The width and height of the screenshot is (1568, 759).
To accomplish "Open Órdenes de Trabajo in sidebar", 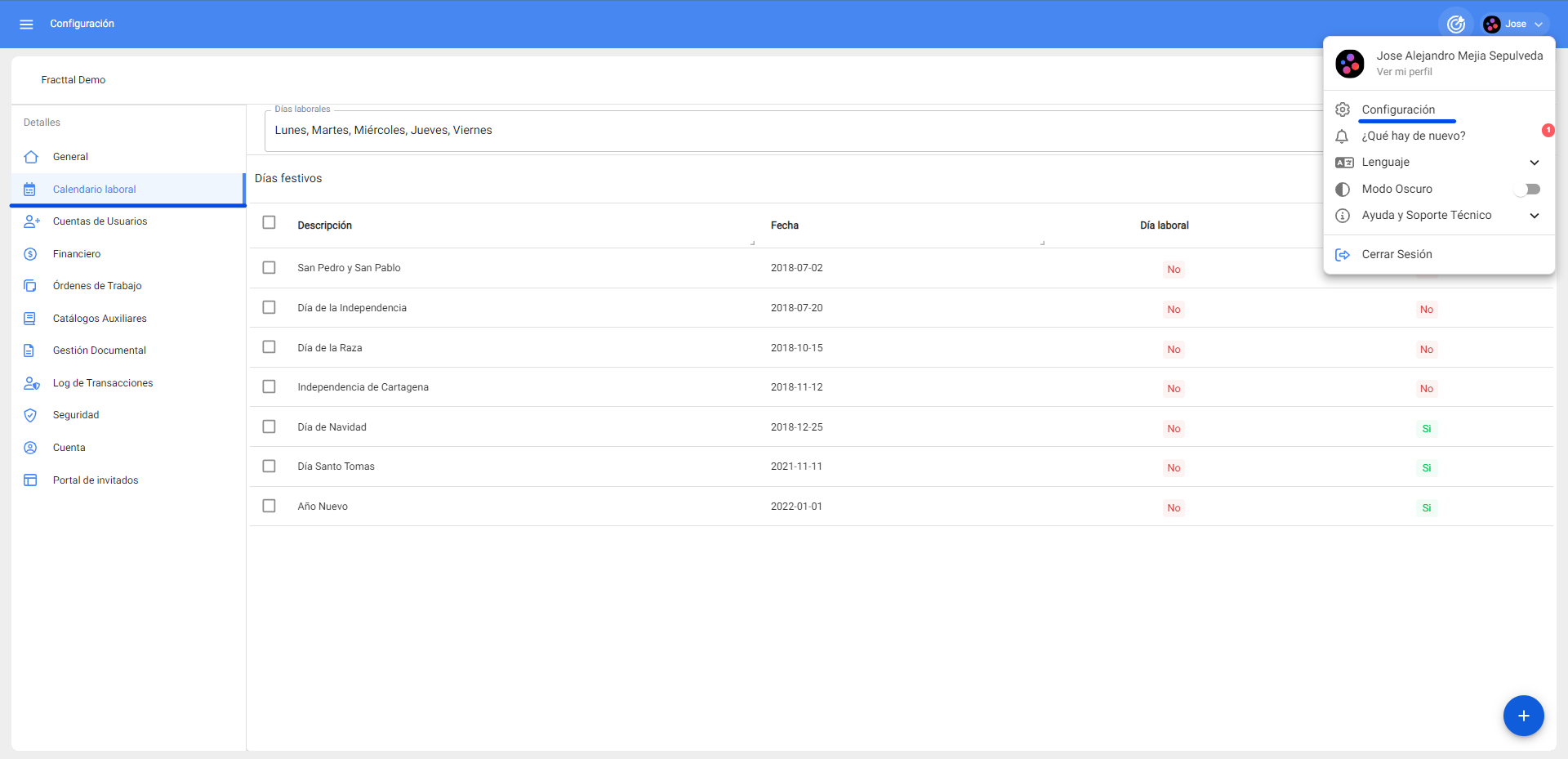I will 97,286.
